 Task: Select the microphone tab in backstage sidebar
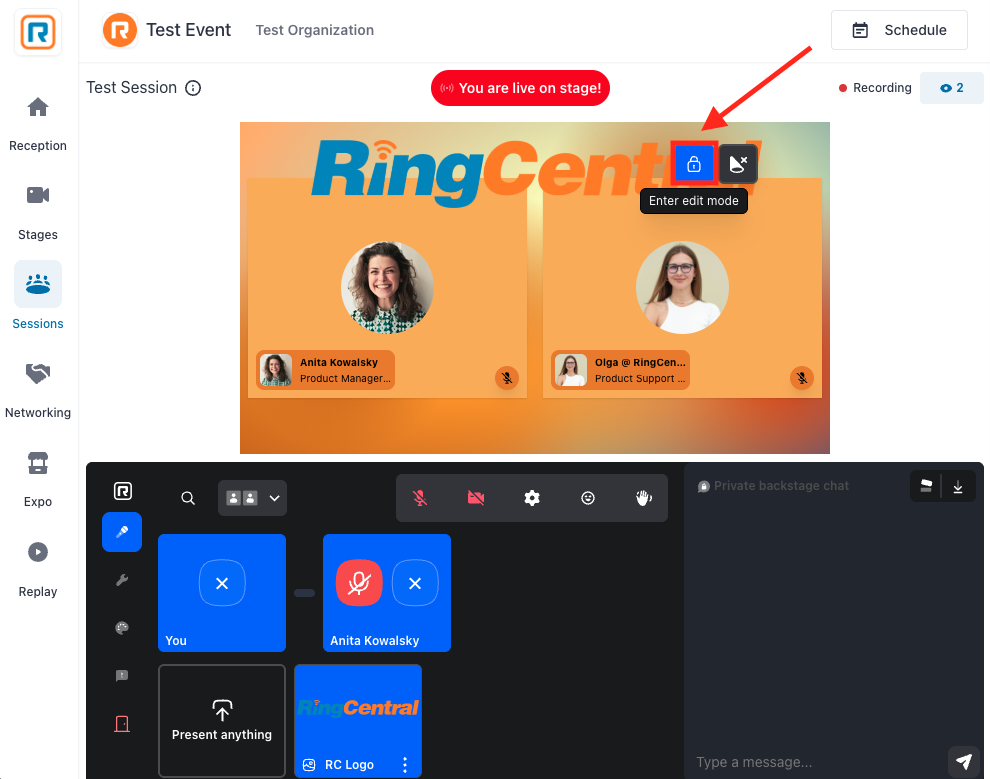coord(122,532)
